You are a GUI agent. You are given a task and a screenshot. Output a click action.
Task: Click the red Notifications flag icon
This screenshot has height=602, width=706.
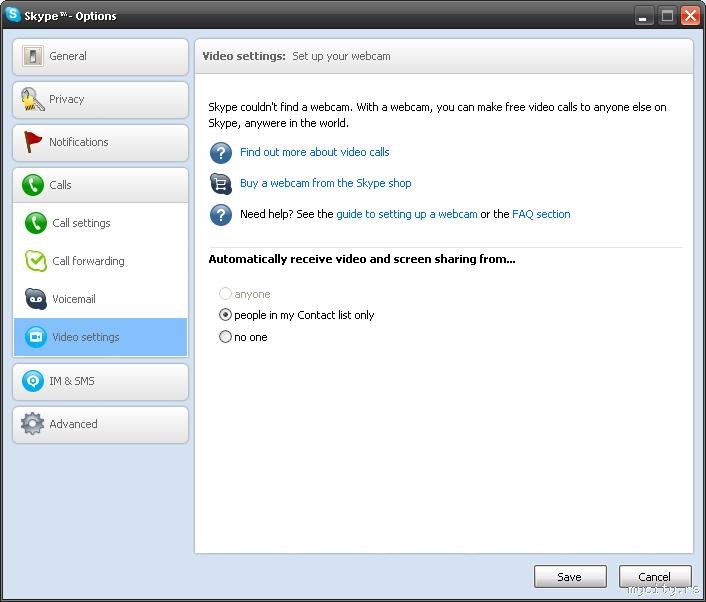click(x=33, y=142)
